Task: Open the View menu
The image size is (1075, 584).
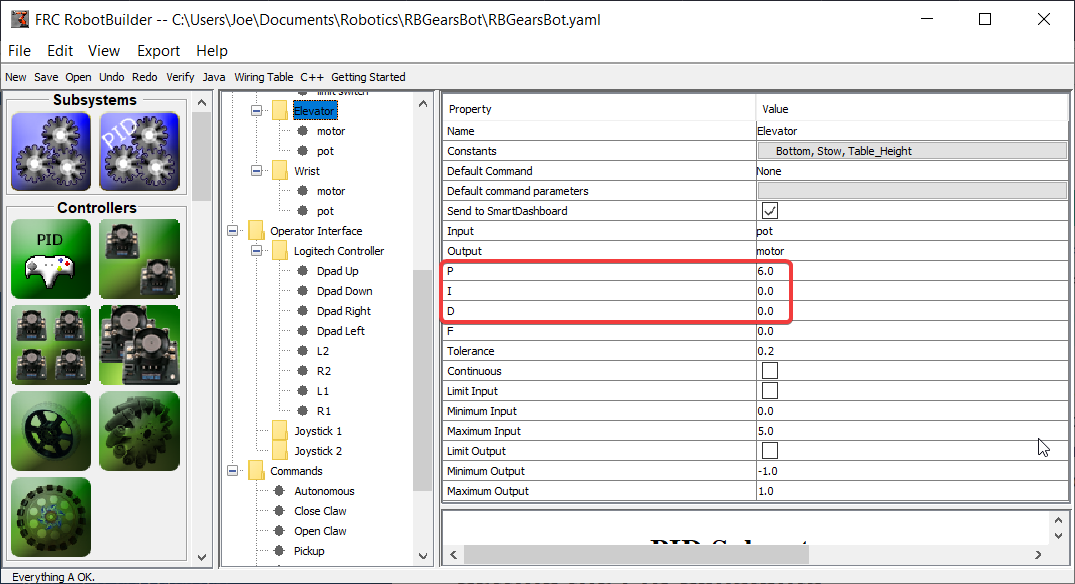Action: [104, 51]
